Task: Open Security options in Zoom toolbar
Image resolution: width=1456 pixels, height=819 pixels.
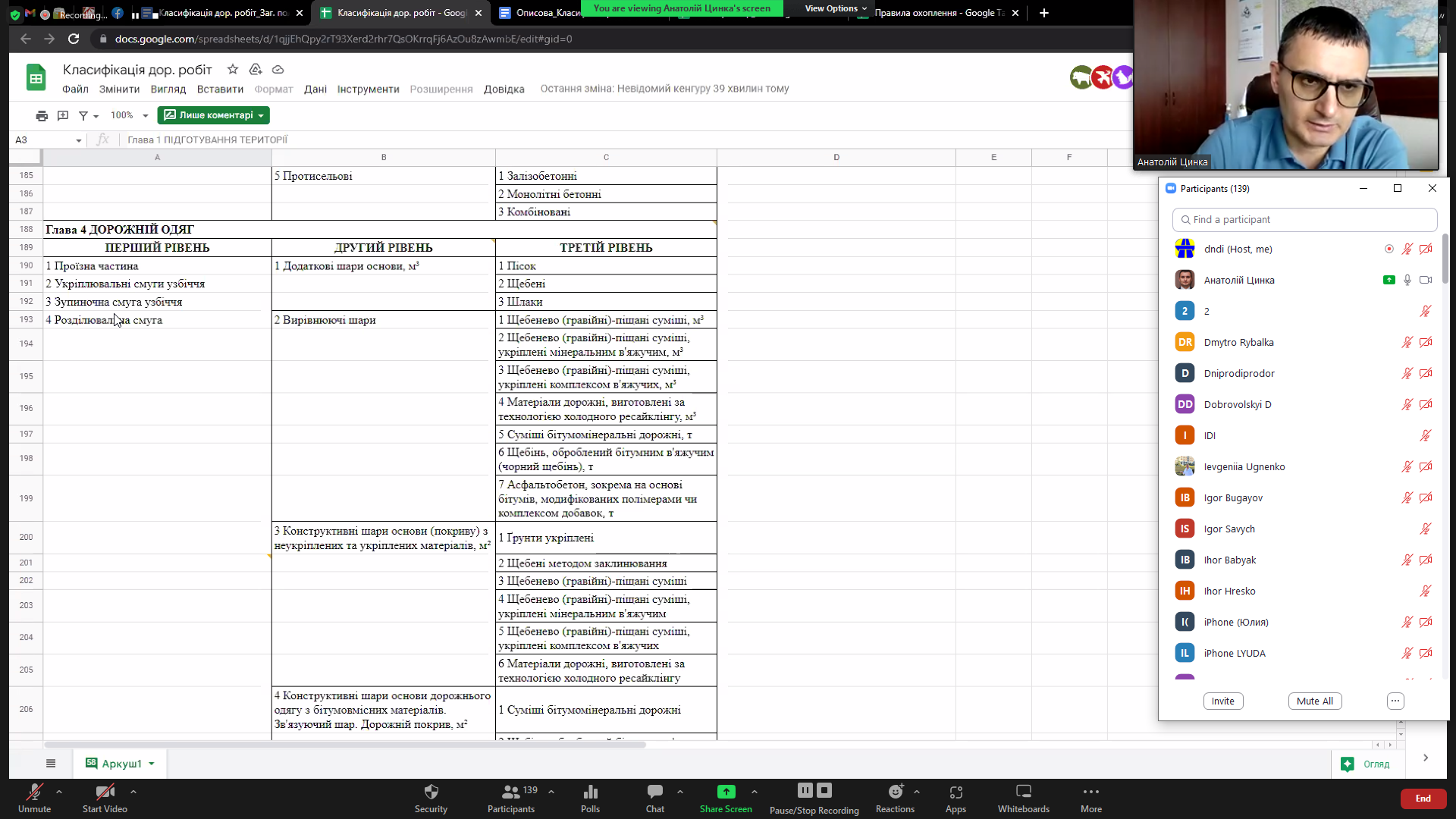Action: tap(431, 798)
